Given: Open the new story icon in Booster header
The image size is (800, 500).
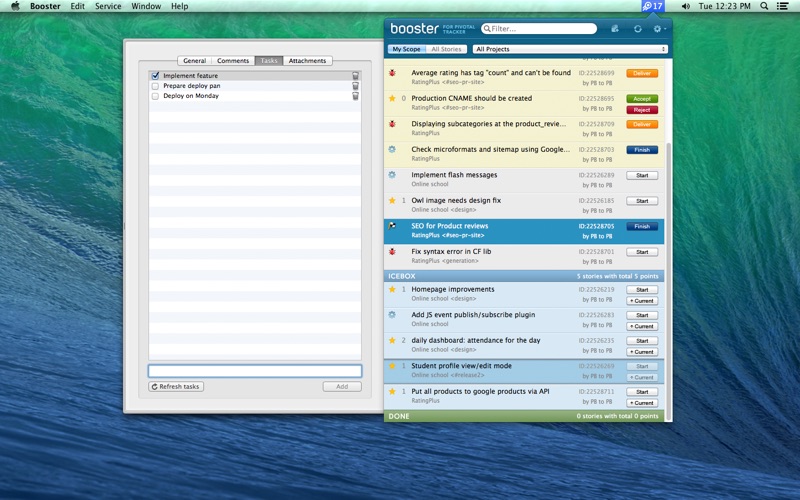Looking at the screenshot, I should point(615,29).
